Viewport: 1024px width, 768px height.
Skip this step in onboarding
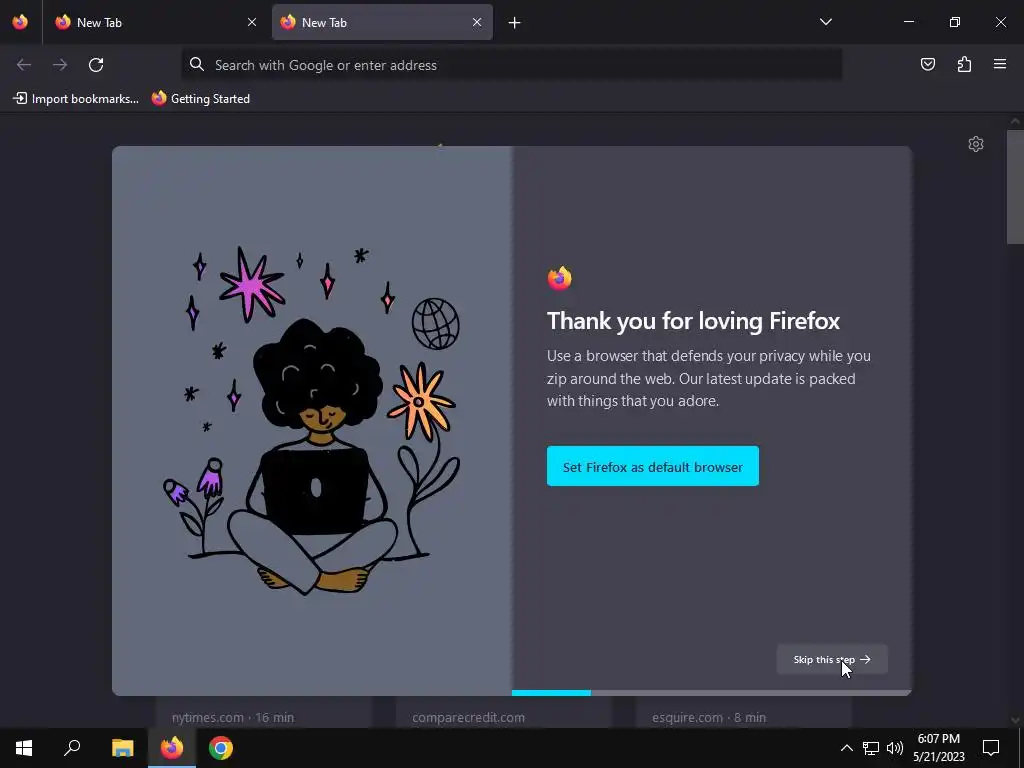831,660
